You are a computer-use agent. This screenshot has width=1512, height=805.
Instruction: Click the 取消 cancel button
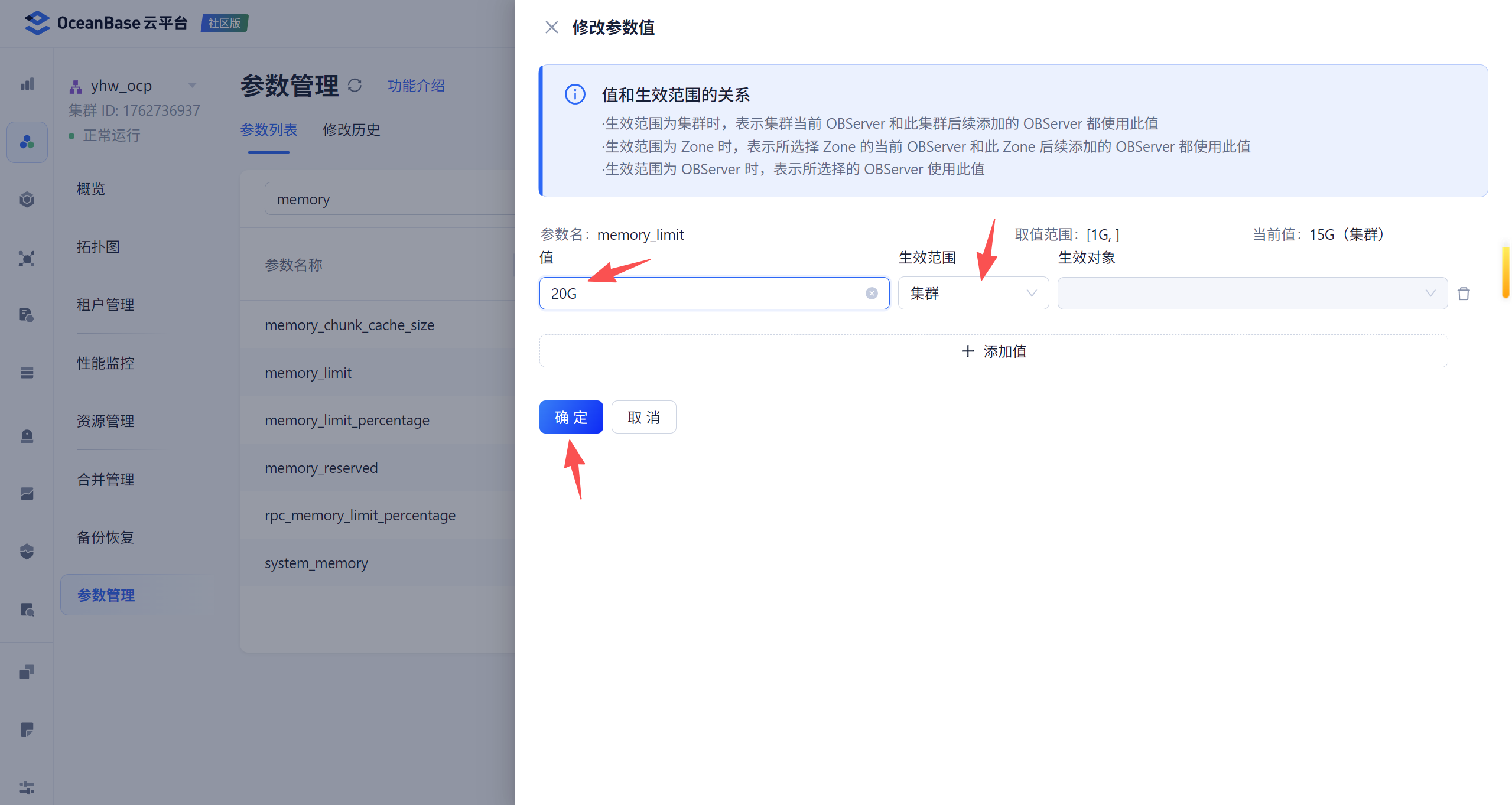643,417
